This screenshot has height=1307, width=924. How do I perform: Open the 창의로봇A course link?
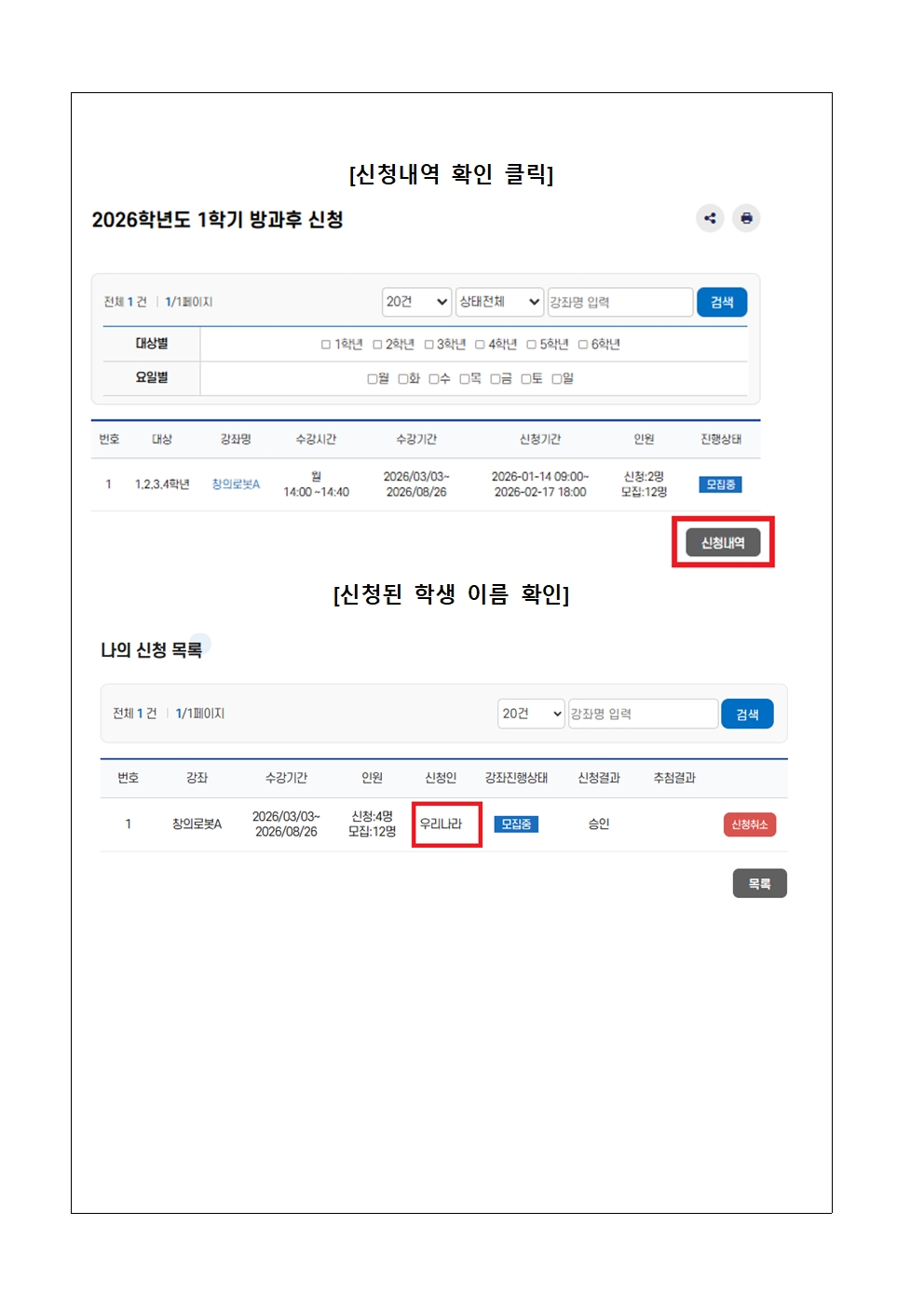236,484
